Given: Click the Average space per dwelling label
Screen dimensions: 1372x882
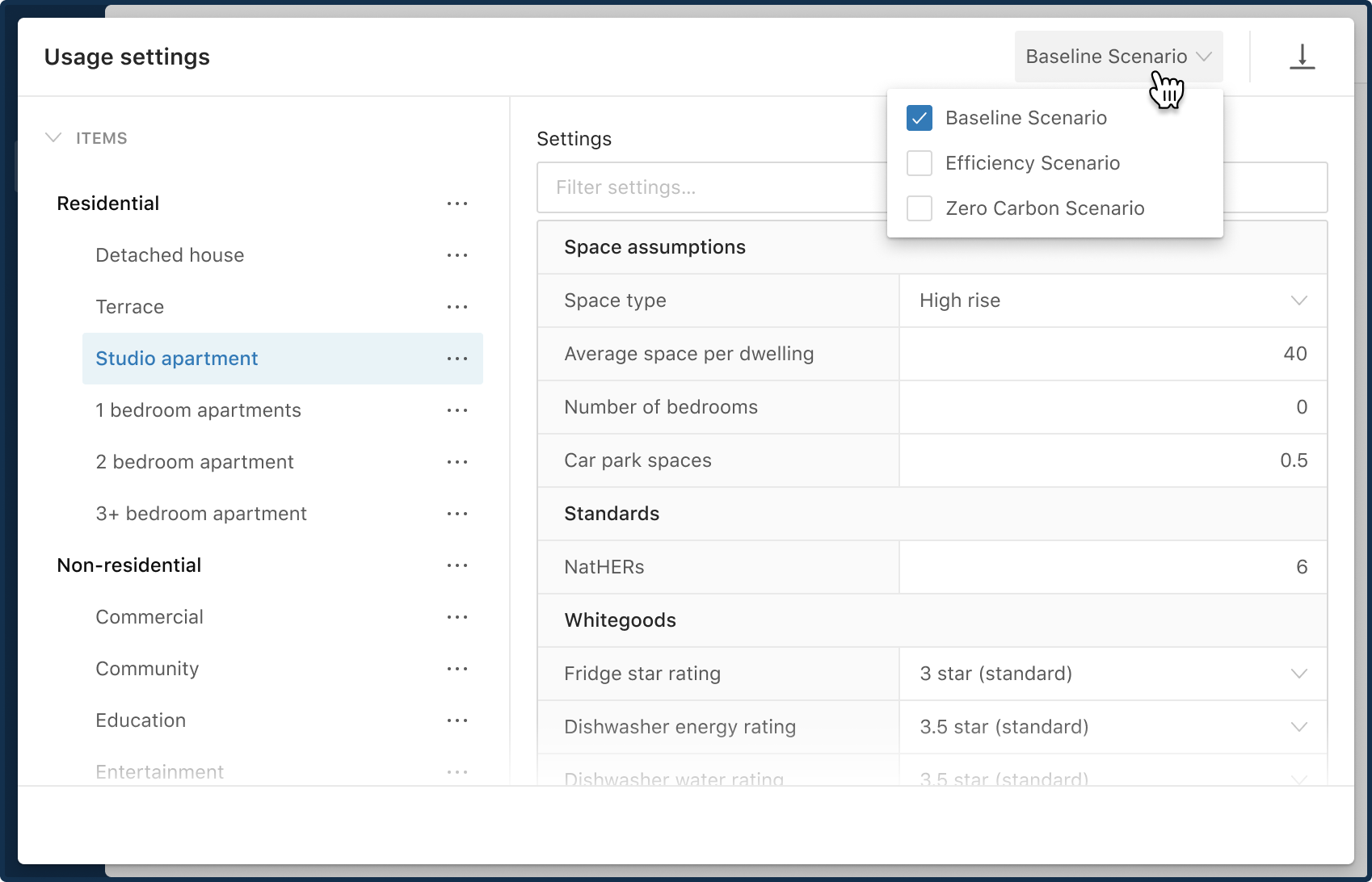Looking at the screenshot, I should point(689,354).
